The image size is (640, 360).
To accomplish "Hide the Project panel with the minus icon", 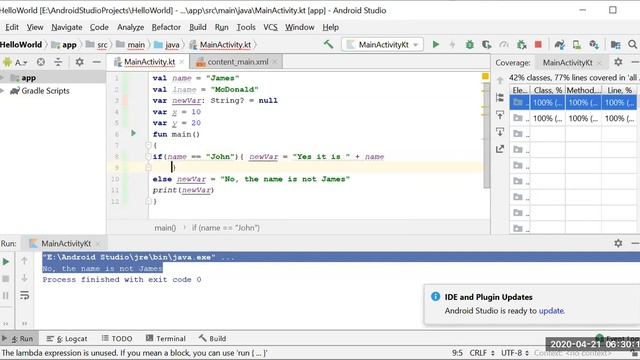I will pyautogui.click(x=96, y=62).
